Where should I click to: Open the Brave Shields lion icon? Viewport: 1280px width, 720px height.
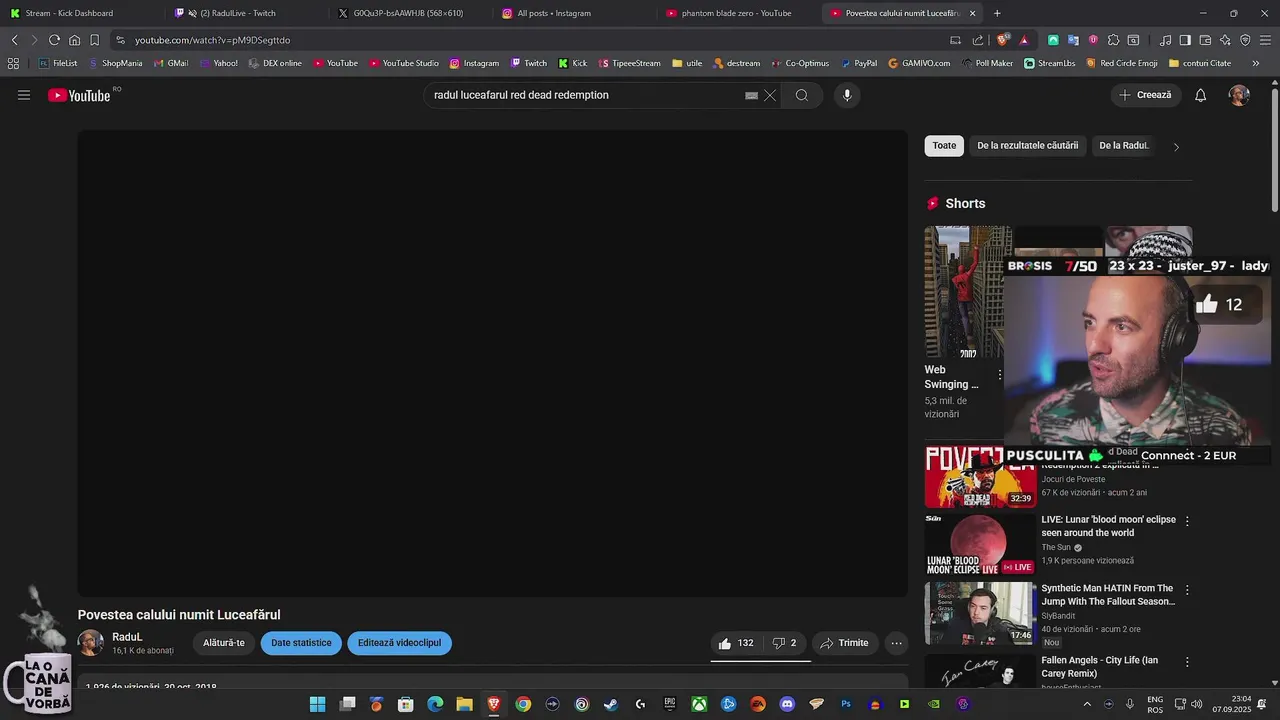[1003, 40]
